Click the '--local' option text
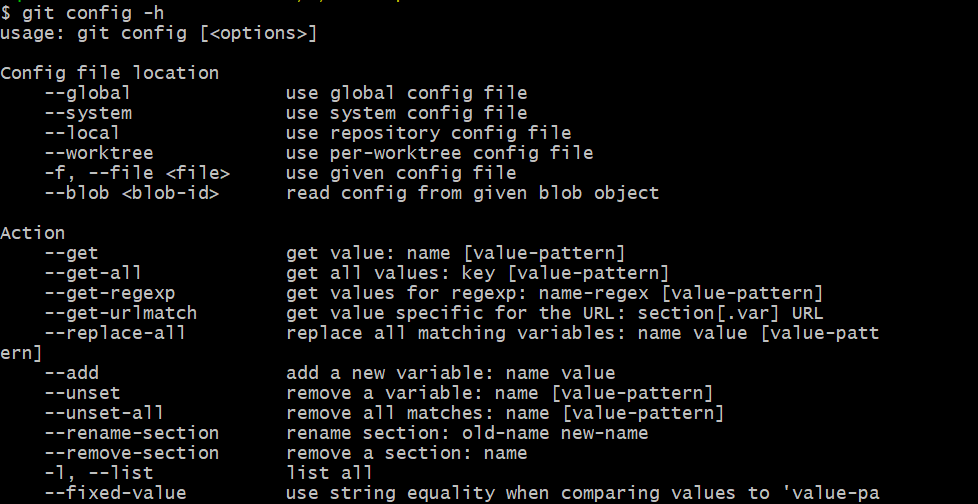978x504 pixels. [82, 133]
